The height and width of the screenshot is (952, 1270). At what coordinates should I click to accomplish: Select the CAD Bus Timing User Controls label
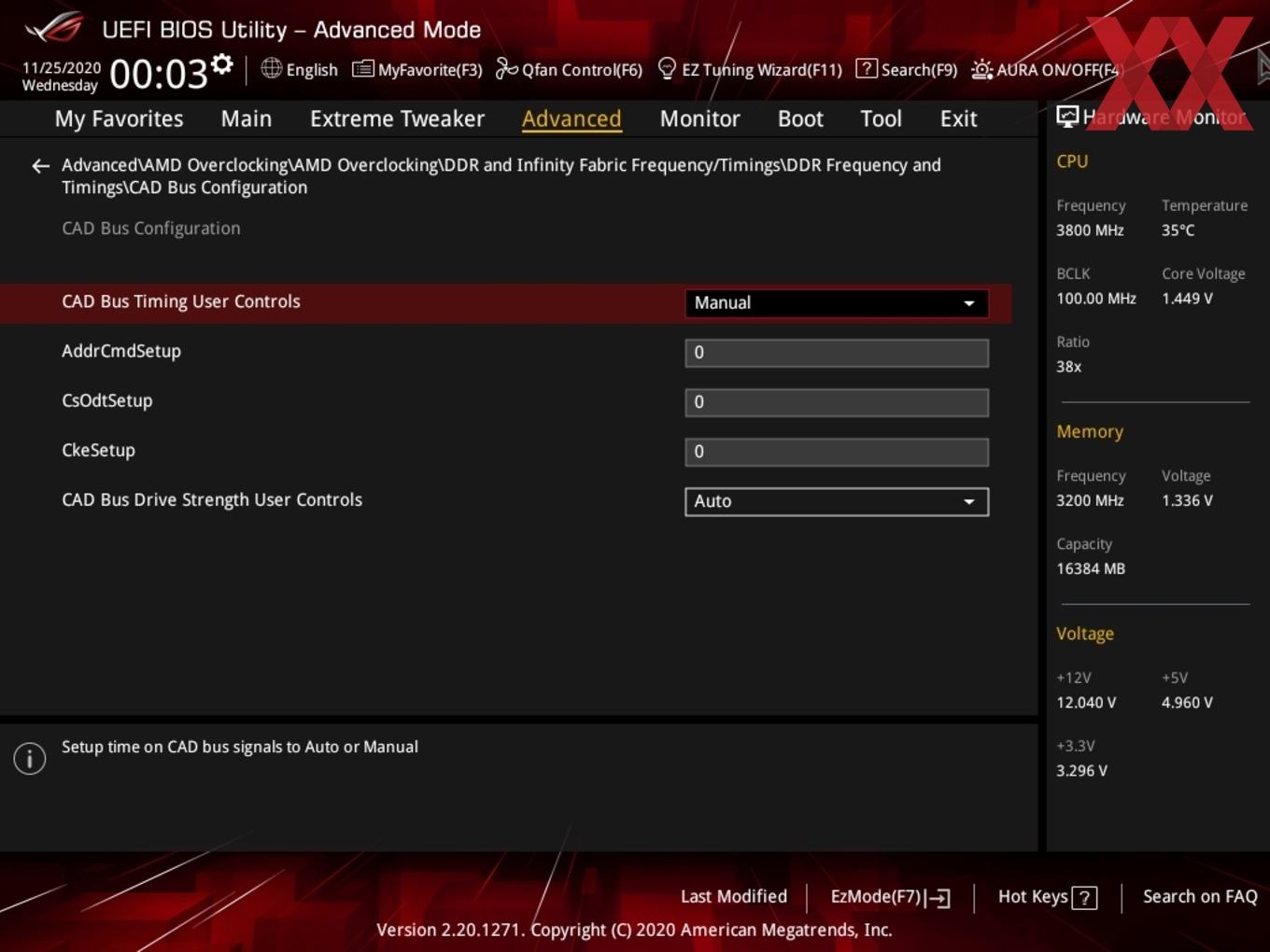181,301
